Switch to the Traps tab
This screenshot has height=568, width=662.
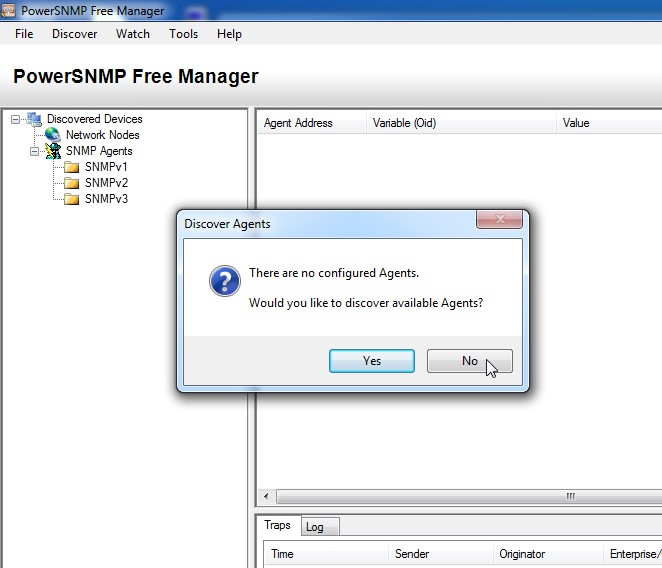277,525
